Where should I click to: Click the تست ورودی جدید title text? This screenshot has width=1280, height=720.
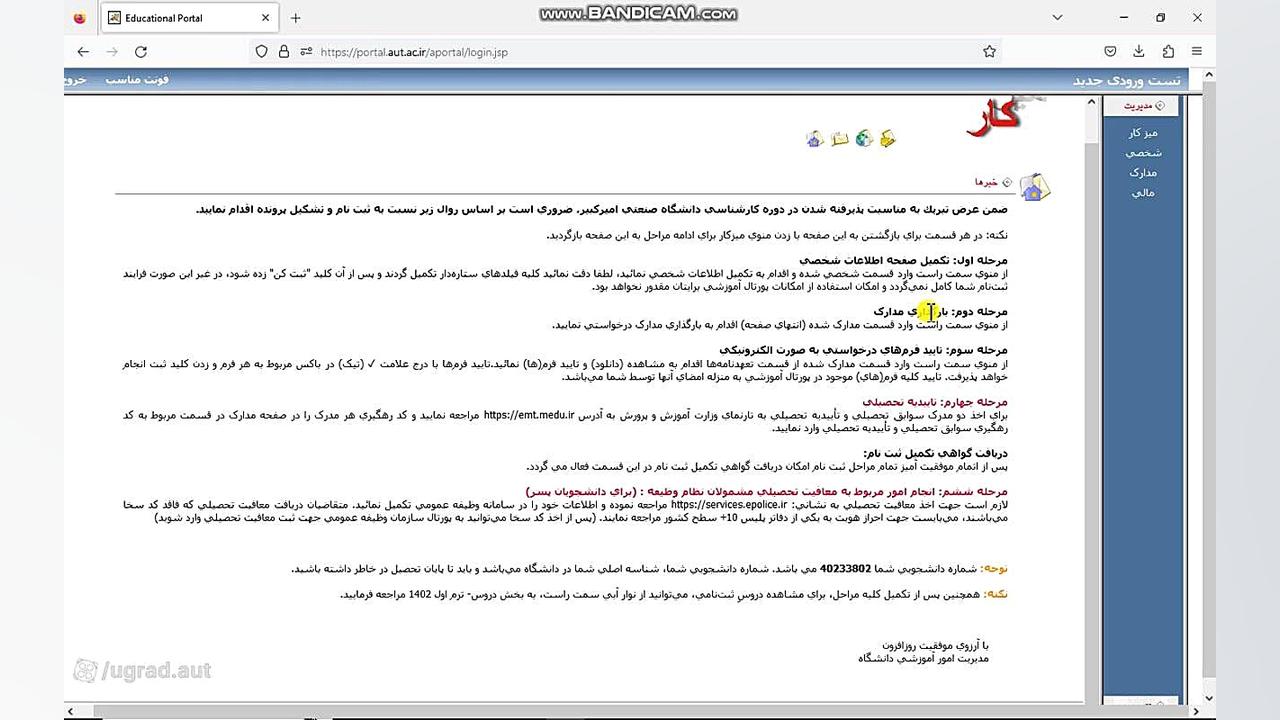click(x=1126, y=80)
